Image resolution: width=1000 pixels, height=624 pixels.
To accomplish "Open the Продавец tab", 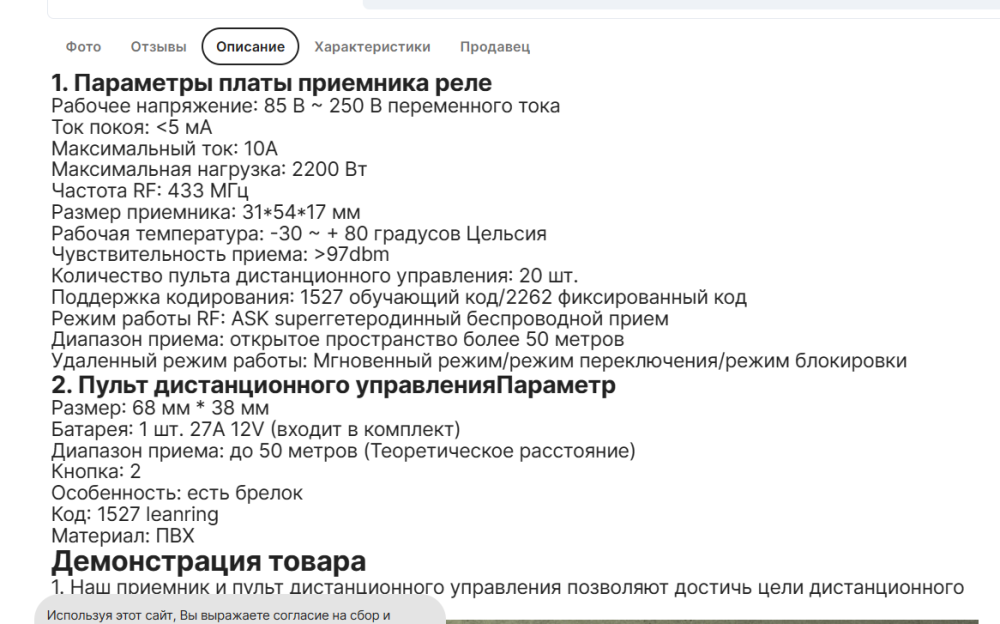I will [494, 46].
